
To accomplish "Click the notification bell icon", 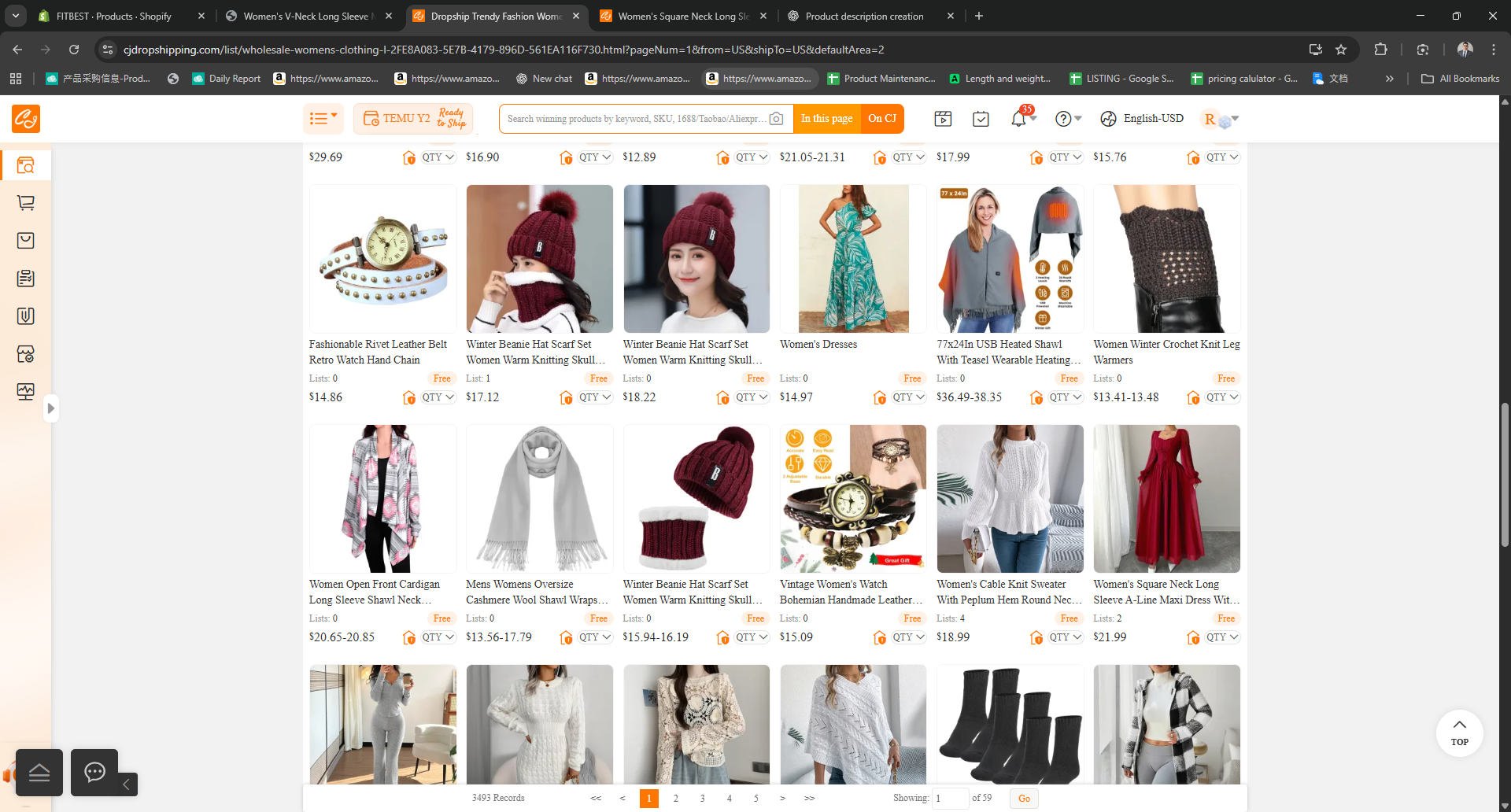I will (x=1018, y=119).
